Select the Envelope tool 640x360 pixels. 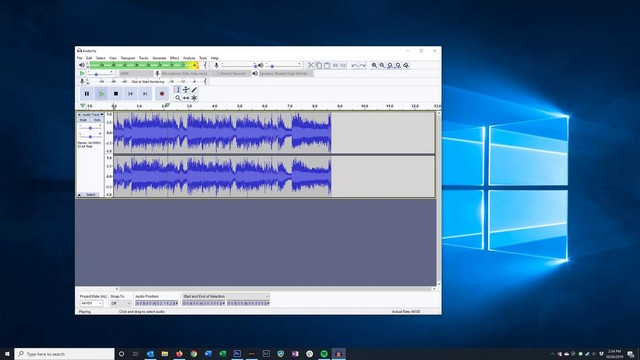(186, 90)
